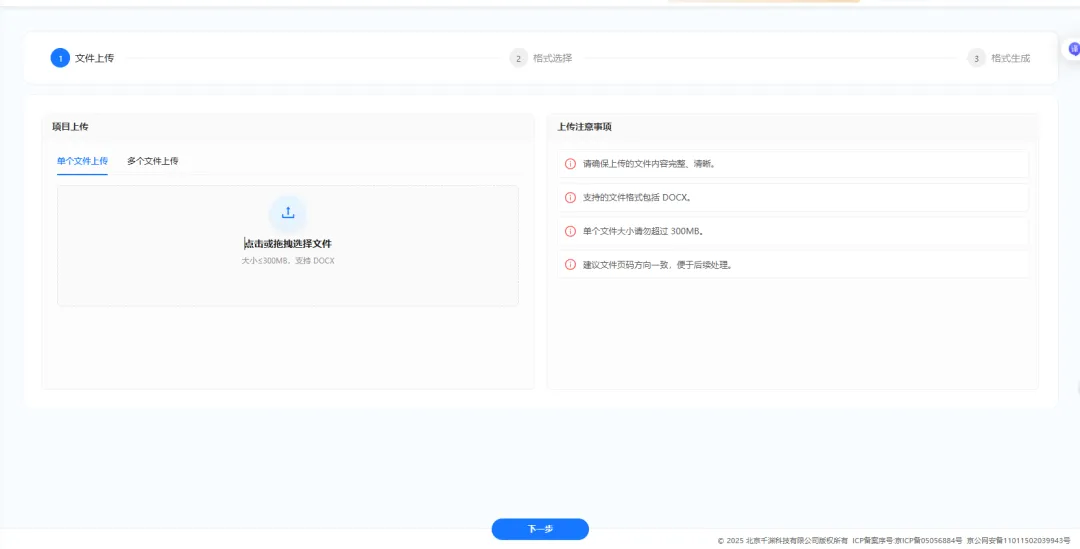Click the 上传注意事项 panel heading

coord(585,127)
